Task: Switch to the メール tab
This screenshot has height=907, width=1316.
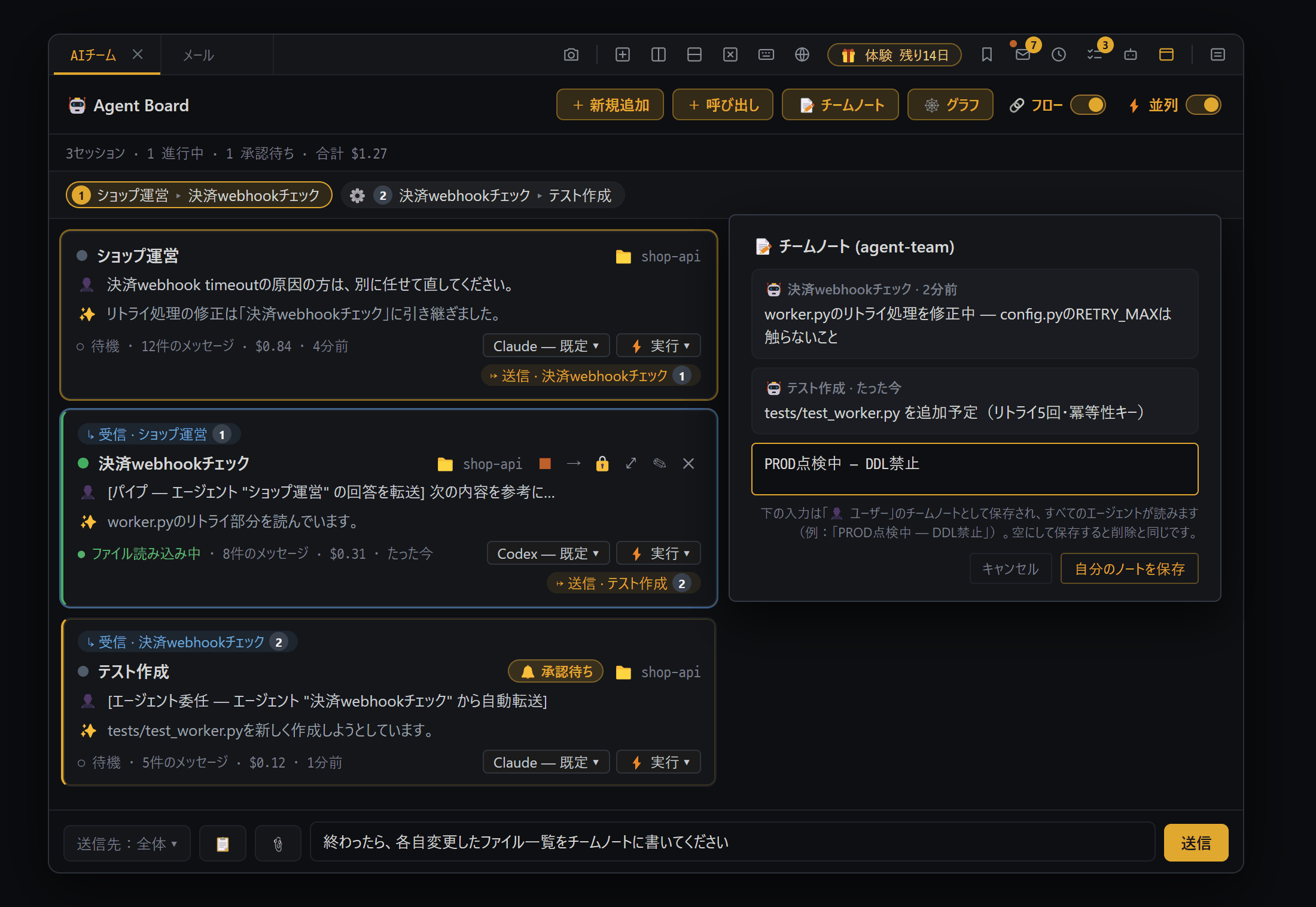Action: pos(199,55)
